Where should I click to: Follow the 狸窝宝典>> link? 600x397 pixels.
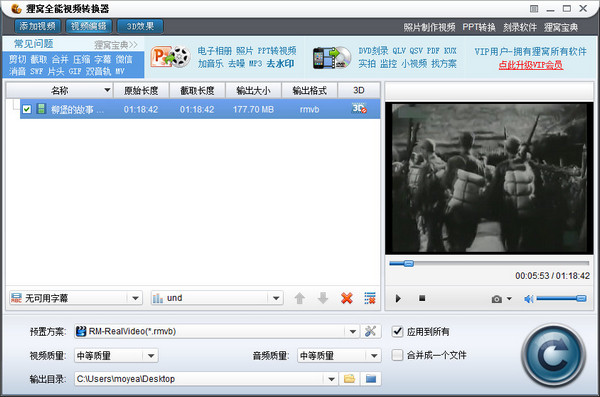pyautogui.click(x=116, y=45)
